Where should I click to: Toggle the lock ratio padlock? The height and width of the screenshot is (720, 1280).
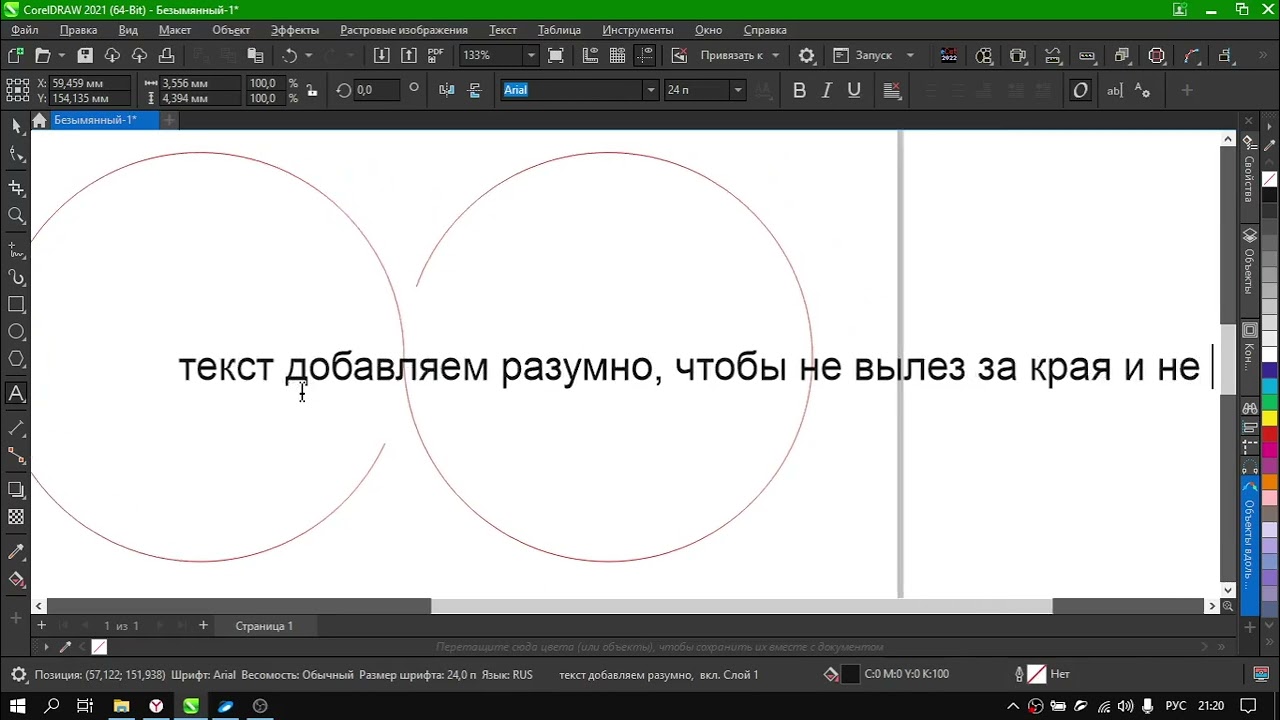[311, 91]
